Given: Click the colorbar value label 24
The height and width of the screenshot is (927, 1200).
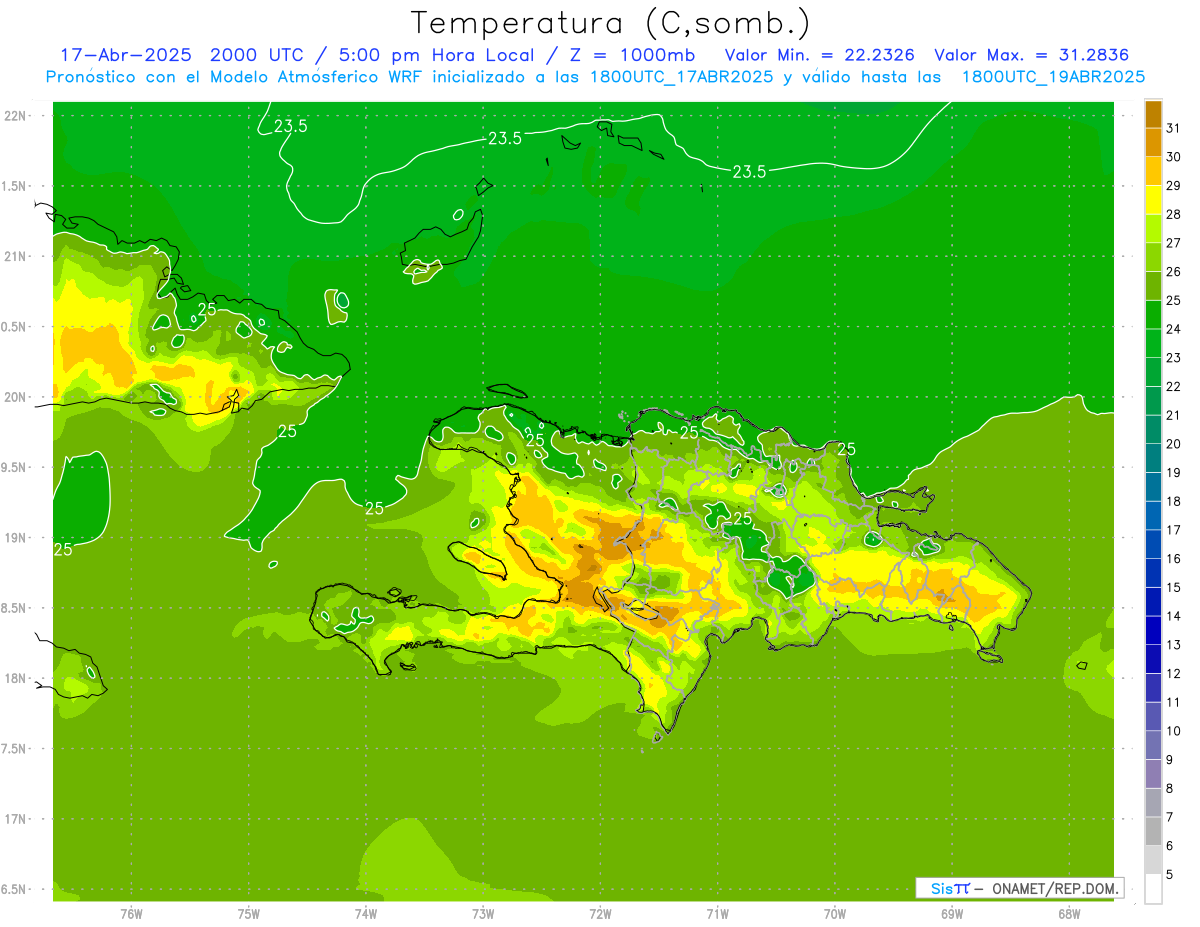Looking at the screenshot, I should click(x=1173, y=329).
